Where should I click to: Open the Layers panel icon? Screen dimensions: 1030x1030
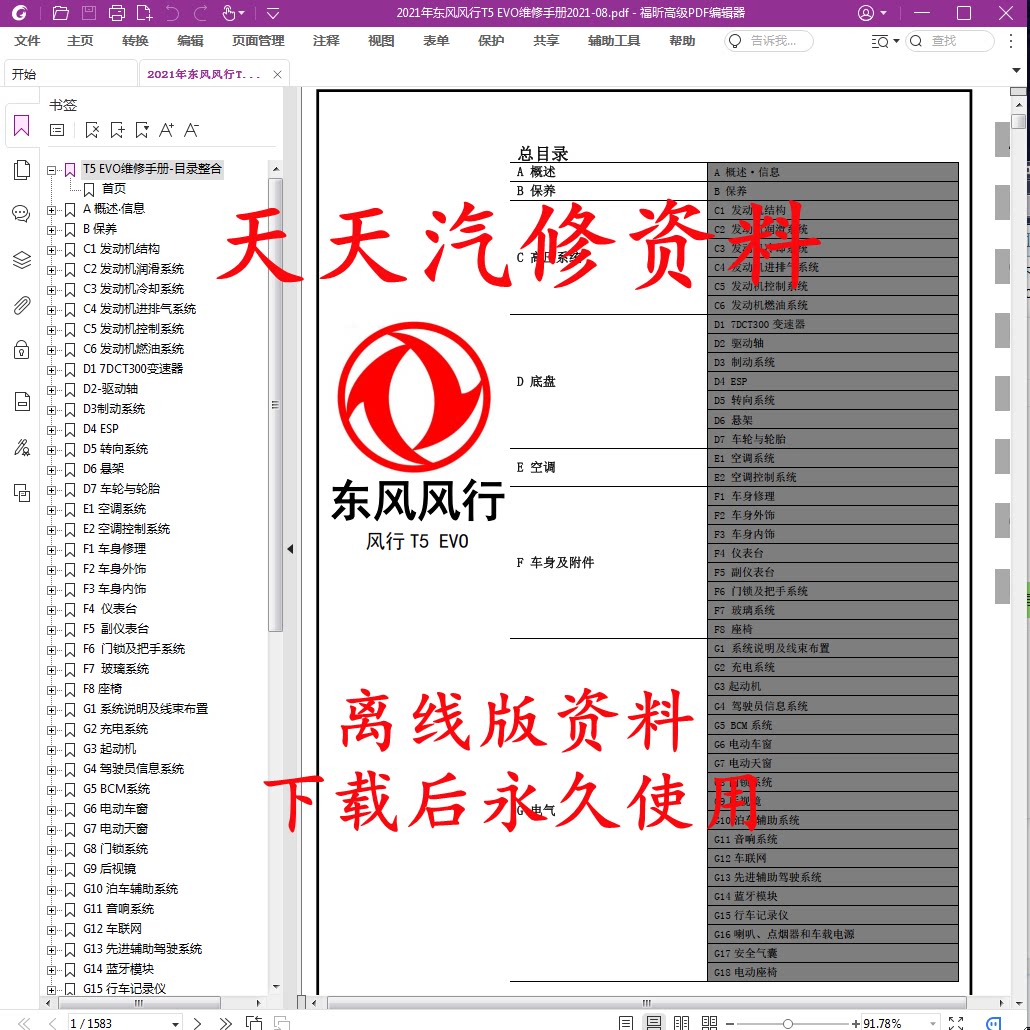(22, 260)
